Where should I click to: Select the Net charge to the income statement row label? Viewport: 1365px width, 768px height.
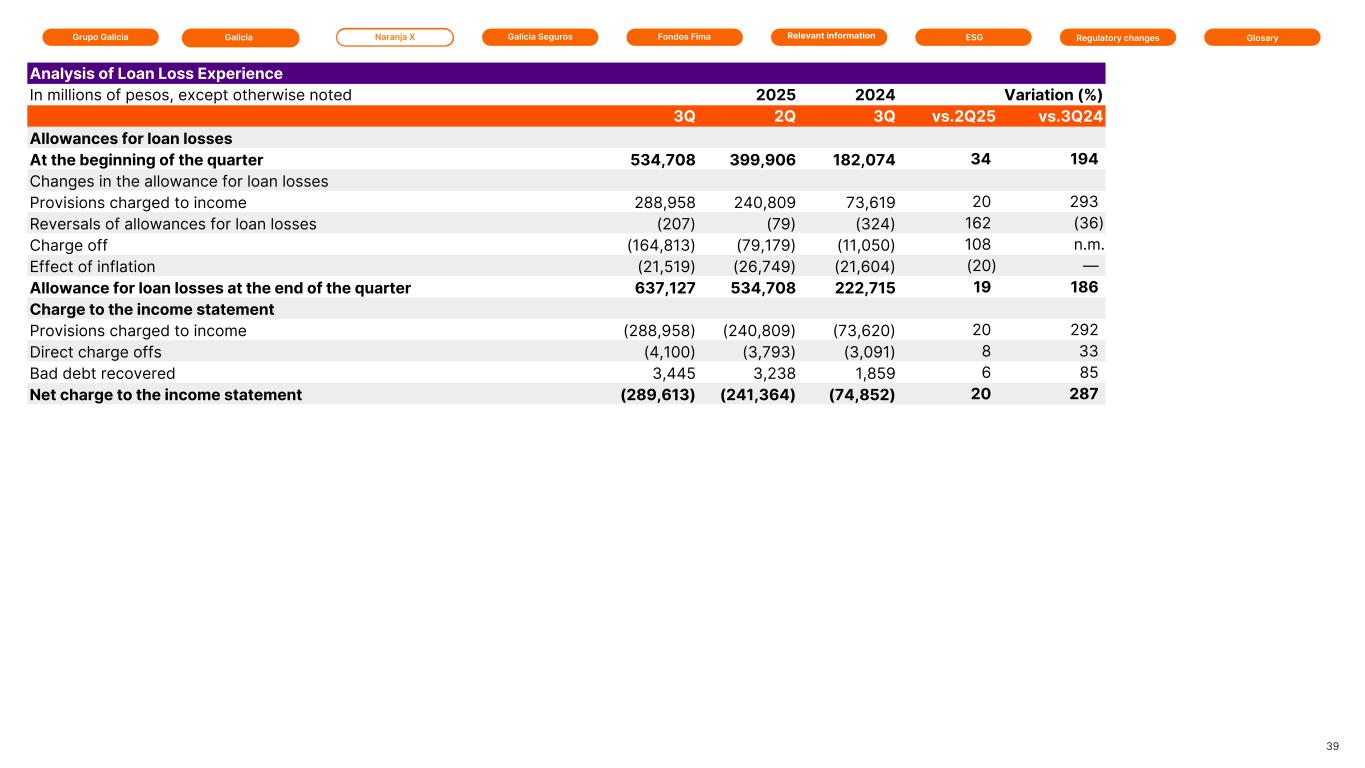click(166, 394)
